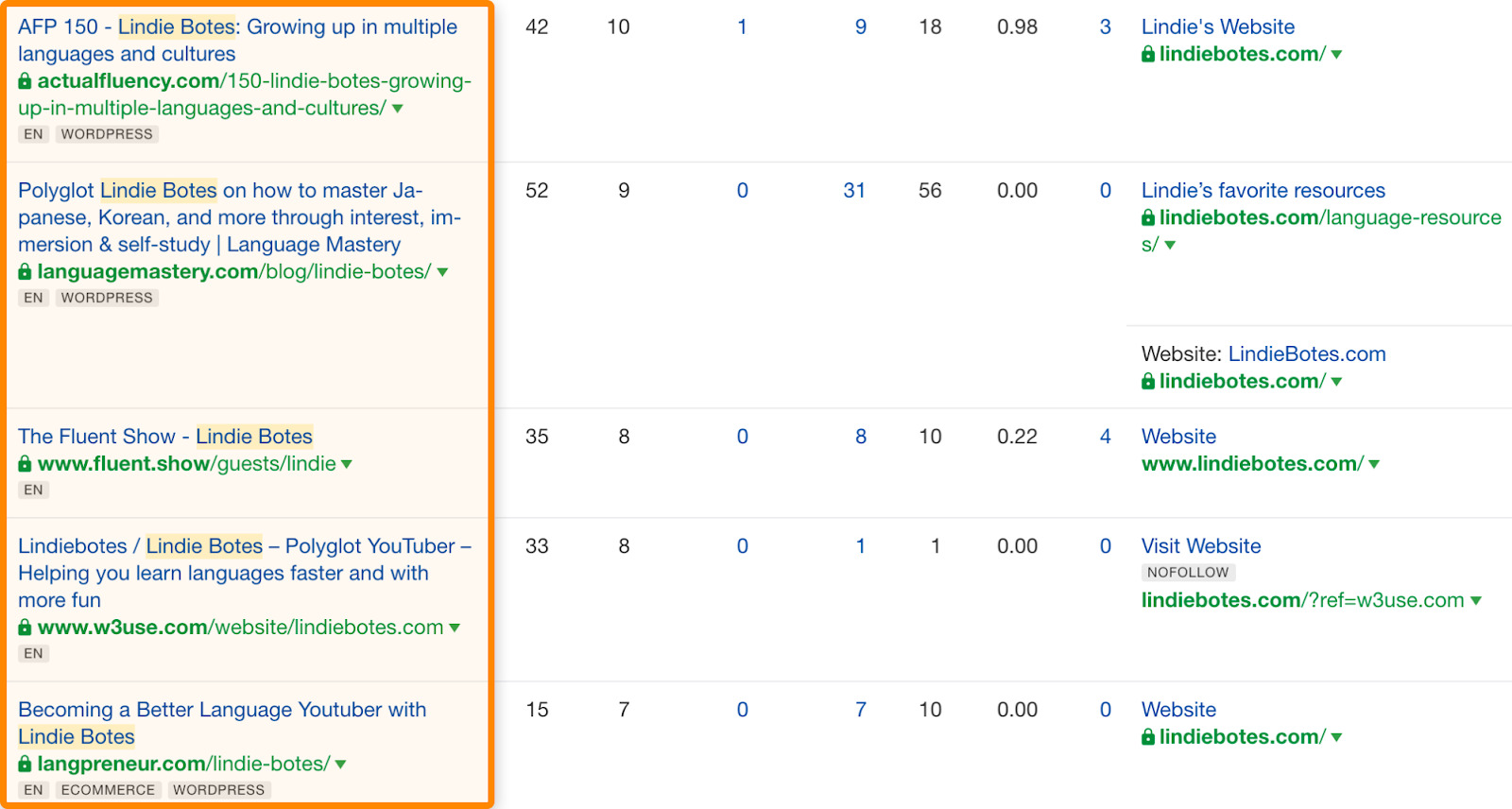
Task: Click lock icon beside lindiebotes.com/language-resources
Action: 1148,218
